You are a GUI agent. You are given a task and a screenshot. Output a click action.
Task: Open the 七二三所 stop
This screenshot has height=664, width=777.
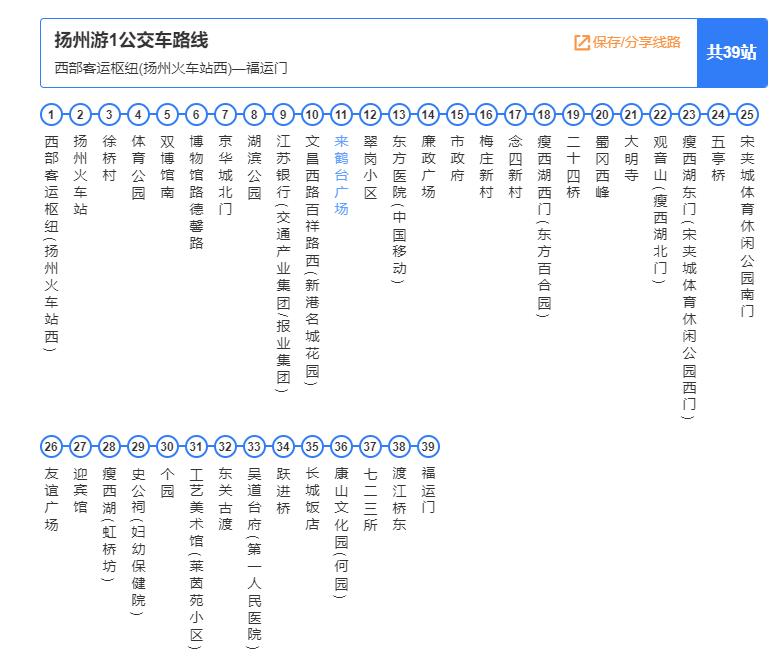click(x=370, y=499)
